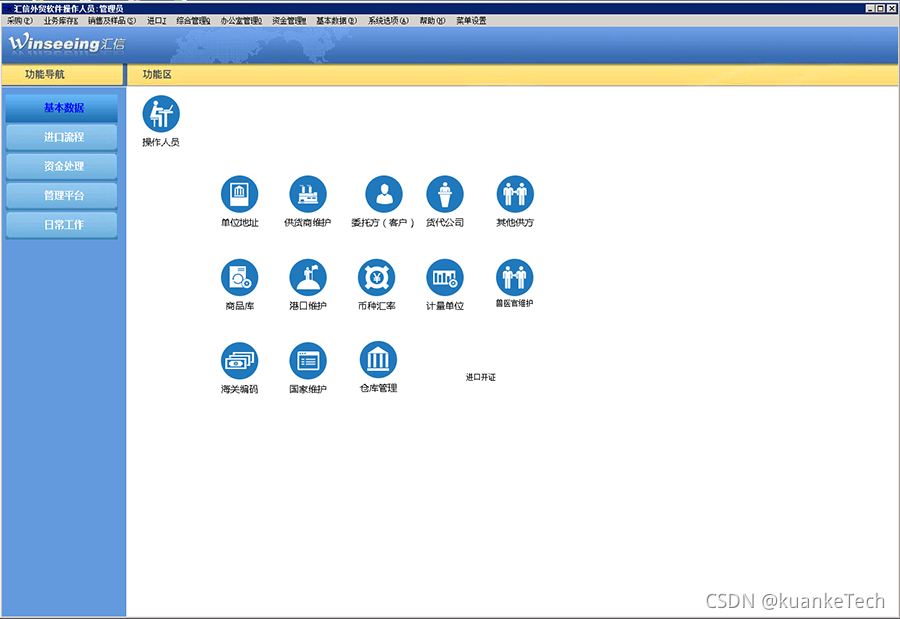900x619 pixels.
Task: Select the 资金处理 navigation button
Action: click(61, 167)
